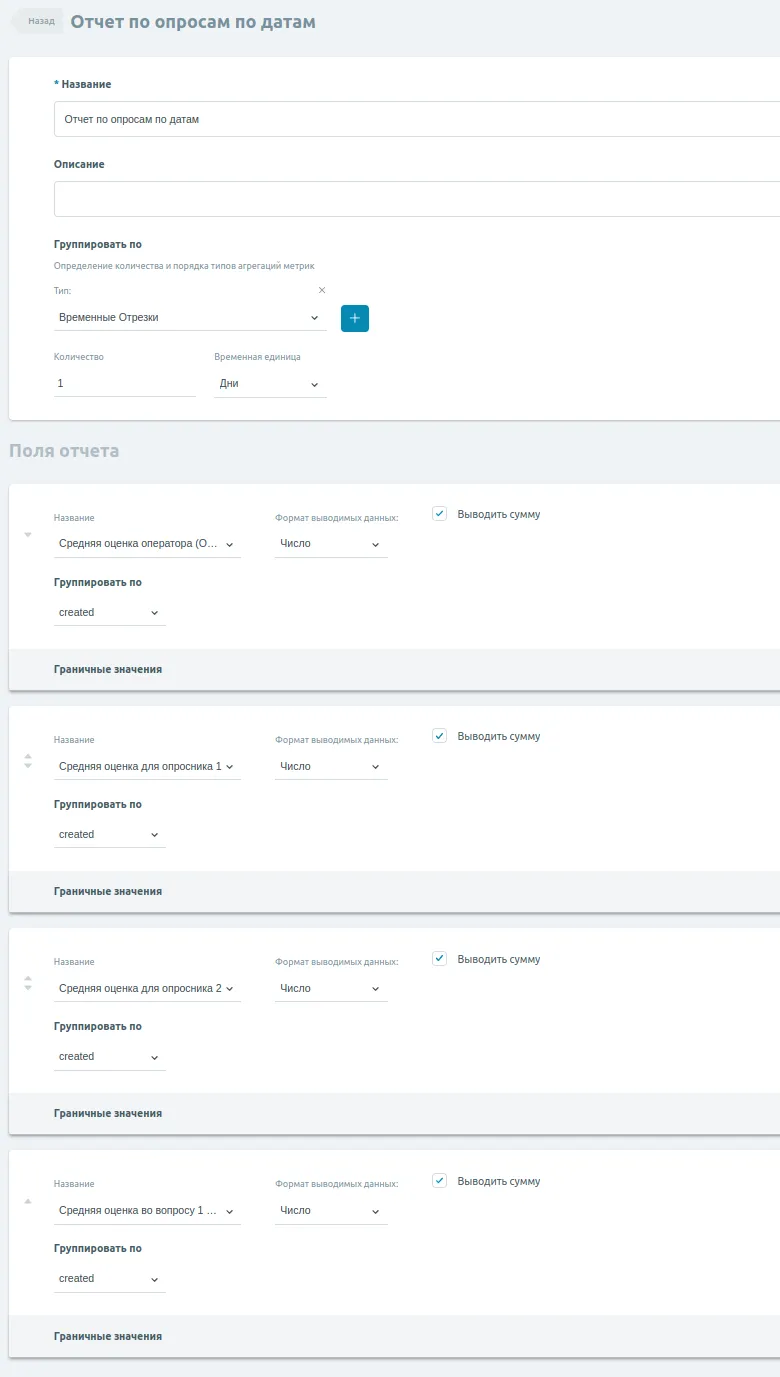The image size is (780, 1377).
Task: Move 'Средняя оценка для опросника 2' field down
Action: tap(28, 989)
